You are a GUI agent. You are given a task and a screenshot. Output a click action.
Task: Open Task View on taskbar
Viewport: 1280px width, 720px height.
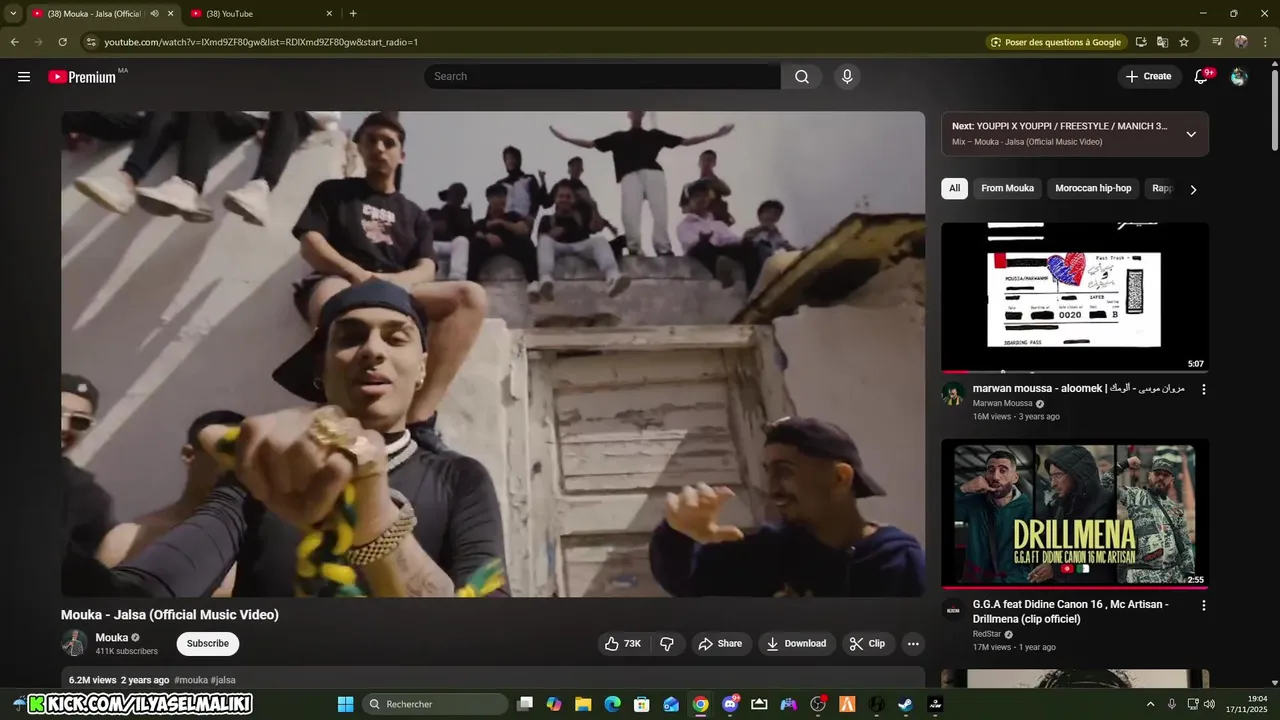[525, 704]
